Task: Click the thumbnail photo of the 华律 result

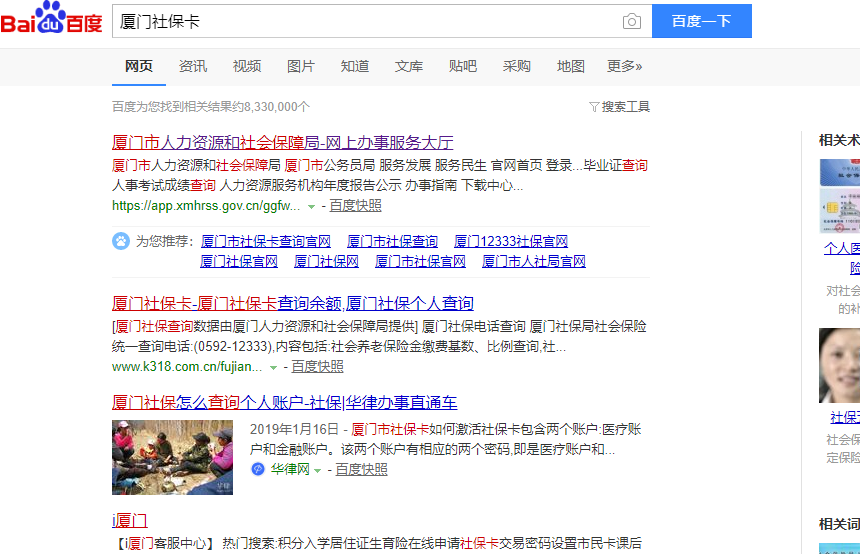Action: pos(158,457)
